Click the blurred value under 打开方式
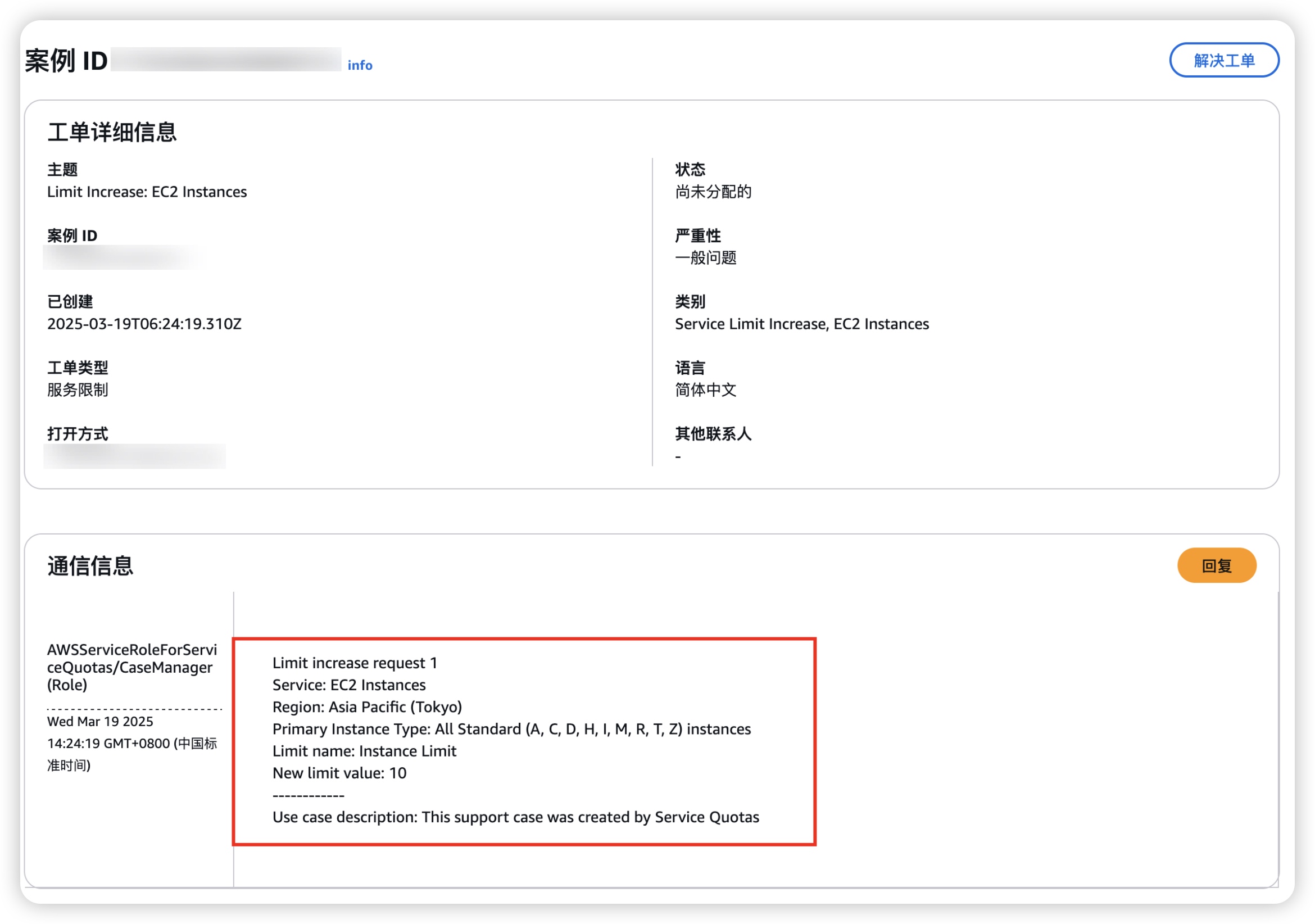 point(135,456)
